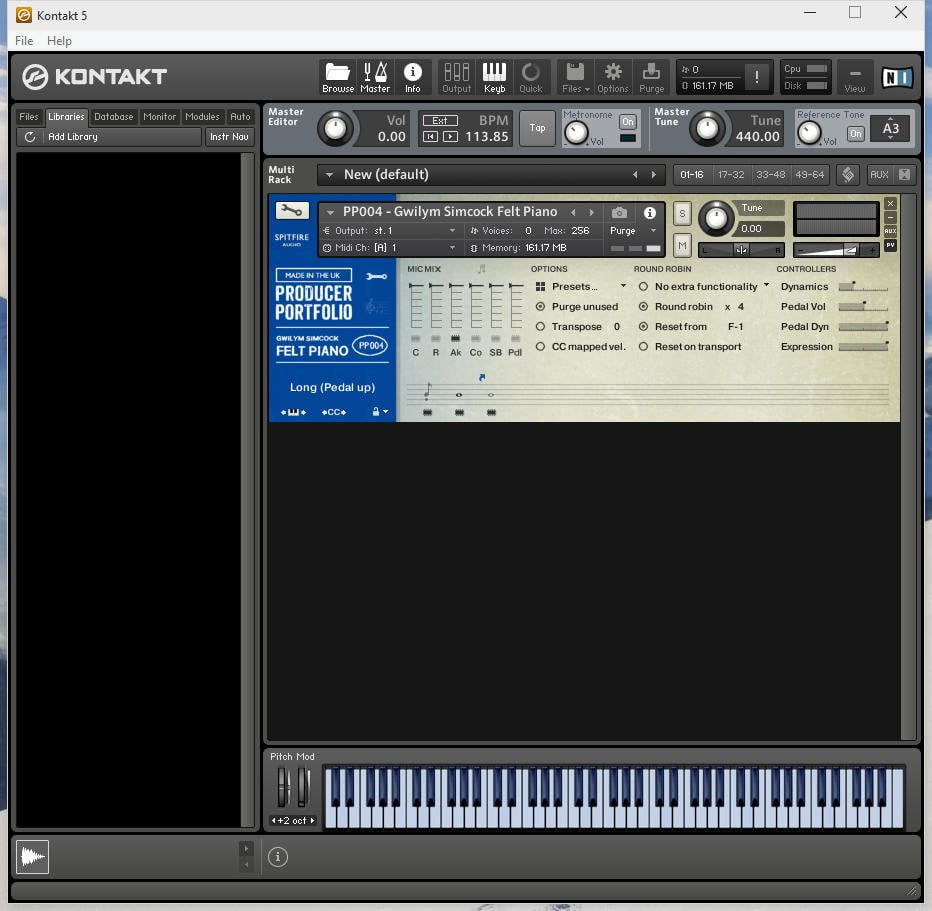The height and width of the screenshot is (911, 932).
Task: Enable the Transpose radio option
Action: (x=540, y=327)
